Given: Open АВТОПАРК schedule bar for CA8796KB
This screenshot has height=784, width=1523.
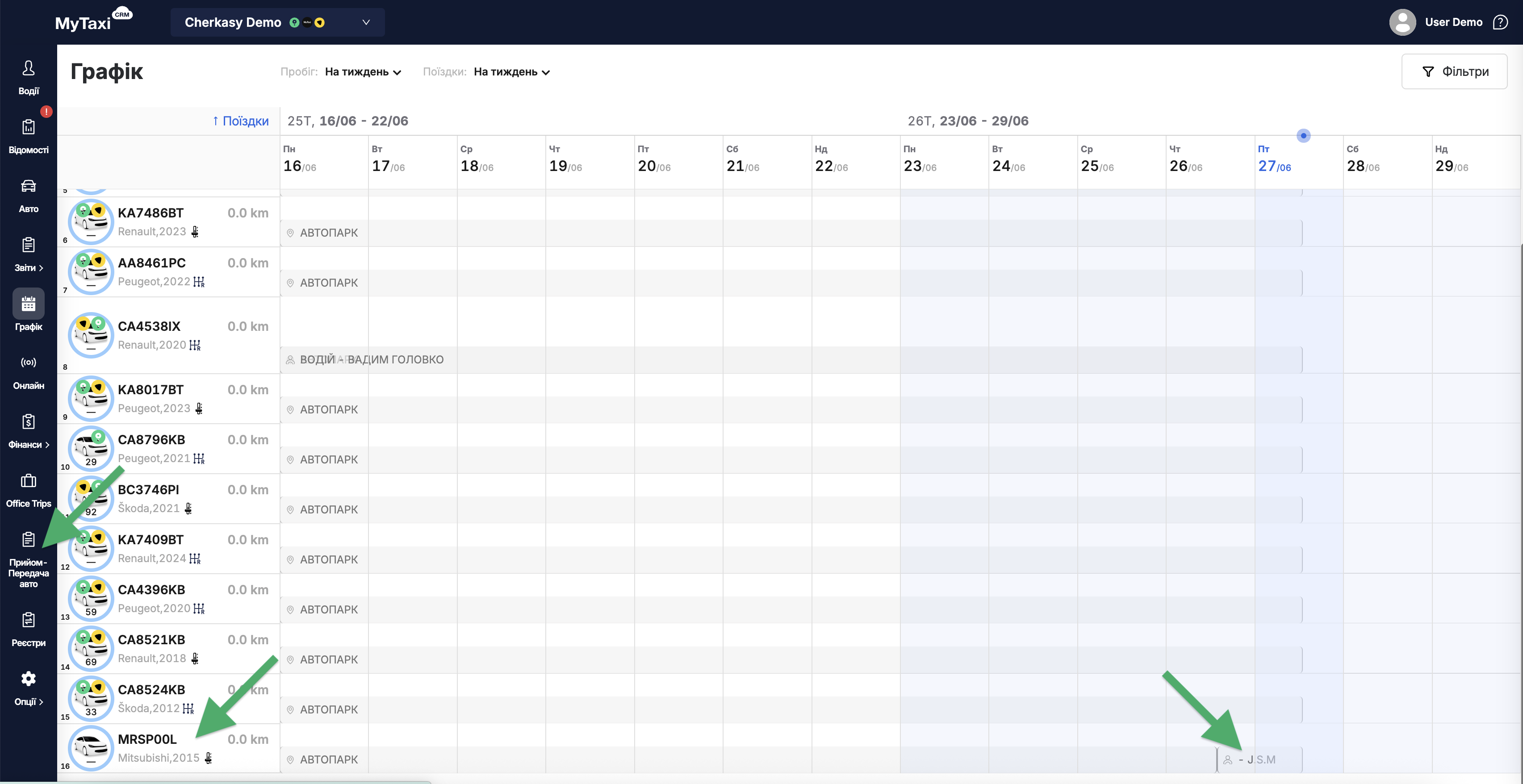Looking at the screenshot, I should (791, 460).
